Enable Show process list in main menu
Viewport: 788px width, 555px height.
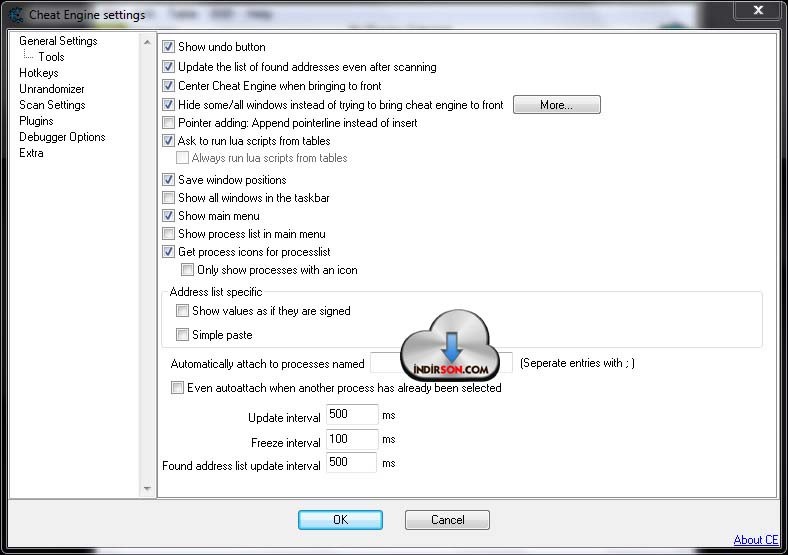(x=168, y=234)
